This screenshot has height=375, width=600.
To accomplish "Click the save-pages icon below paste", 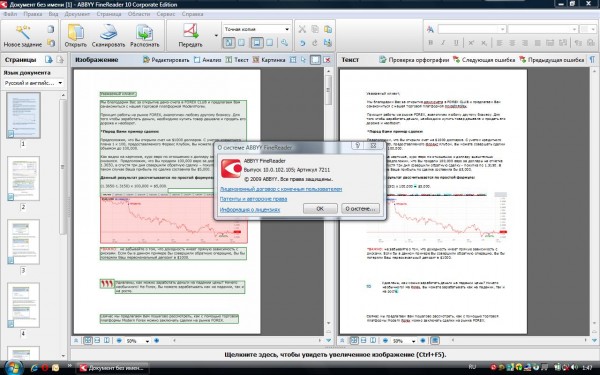I will 328,43.
